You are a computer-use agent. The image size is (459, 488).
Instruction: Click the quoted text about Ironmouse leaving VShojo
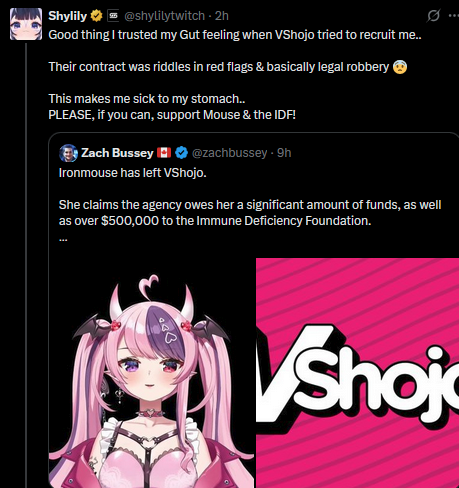pos(133,173)
